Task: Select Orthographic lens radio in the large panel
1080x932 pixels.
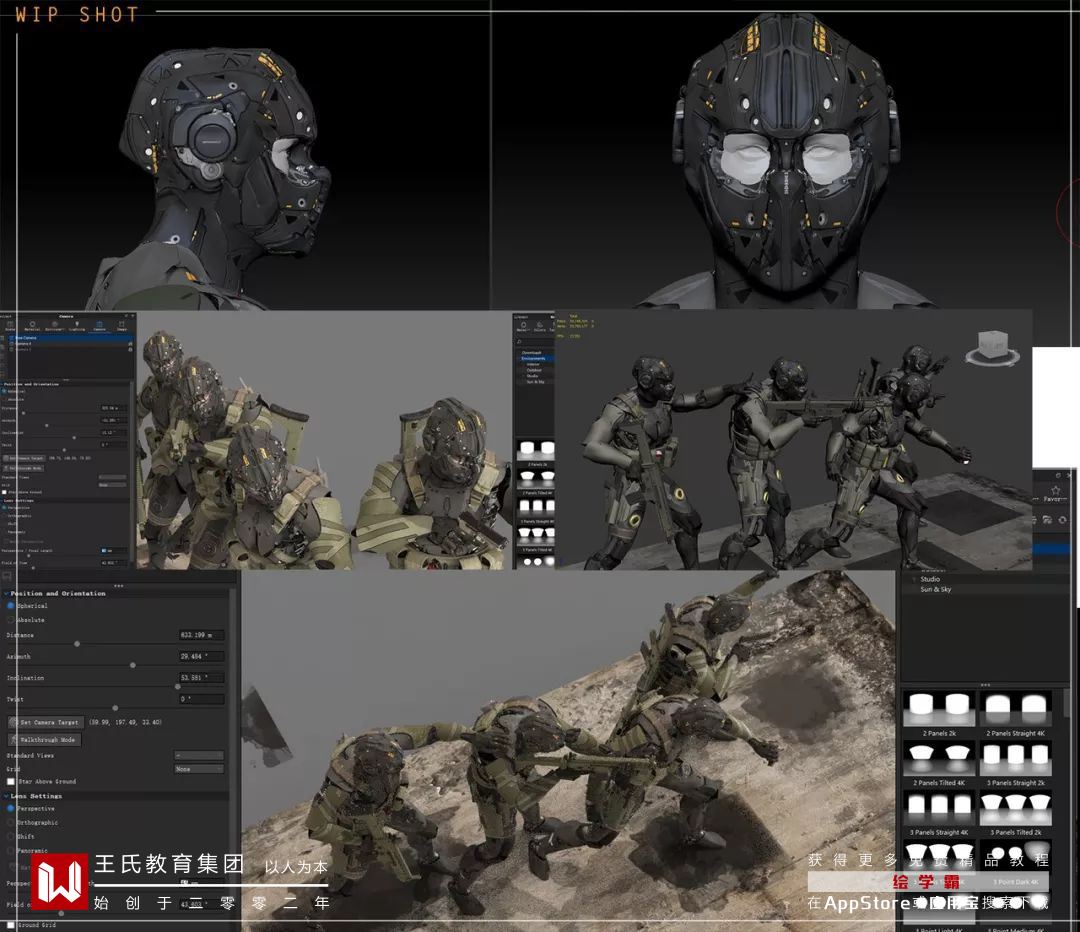Action: click(10, 822)
